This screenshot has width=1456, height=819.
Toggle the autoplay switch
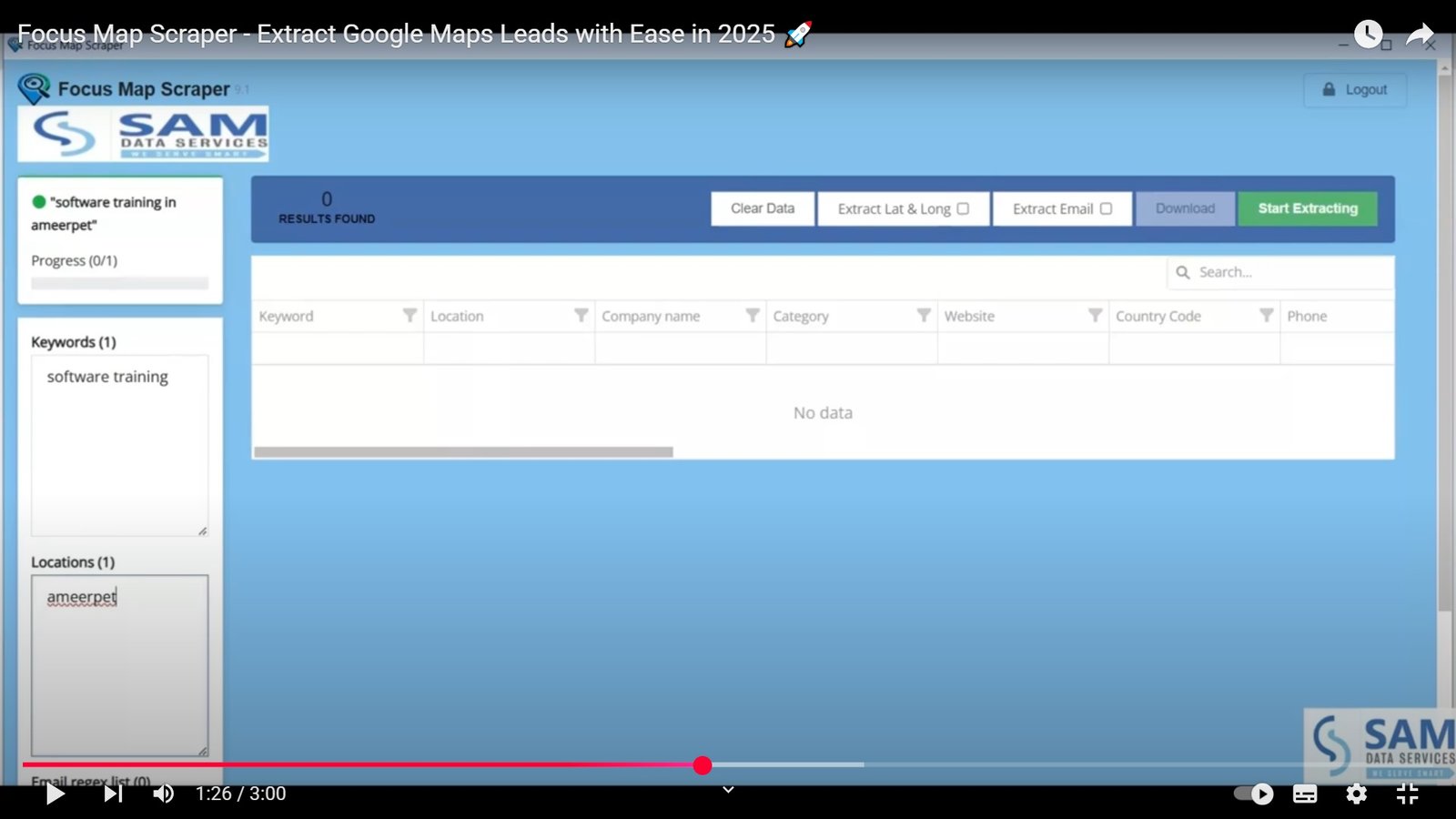coord(1253,794)
